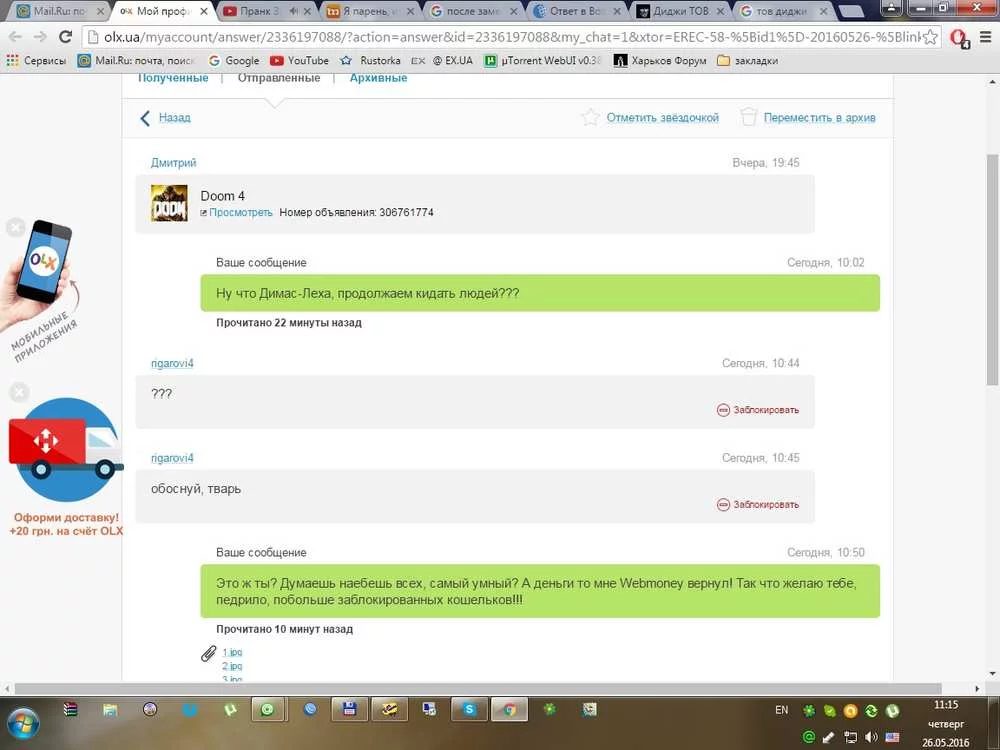Screen dimensions: 1000x750
Task: Mark conversation with Отметить звёздочкой
Action: tap(663, 117)
